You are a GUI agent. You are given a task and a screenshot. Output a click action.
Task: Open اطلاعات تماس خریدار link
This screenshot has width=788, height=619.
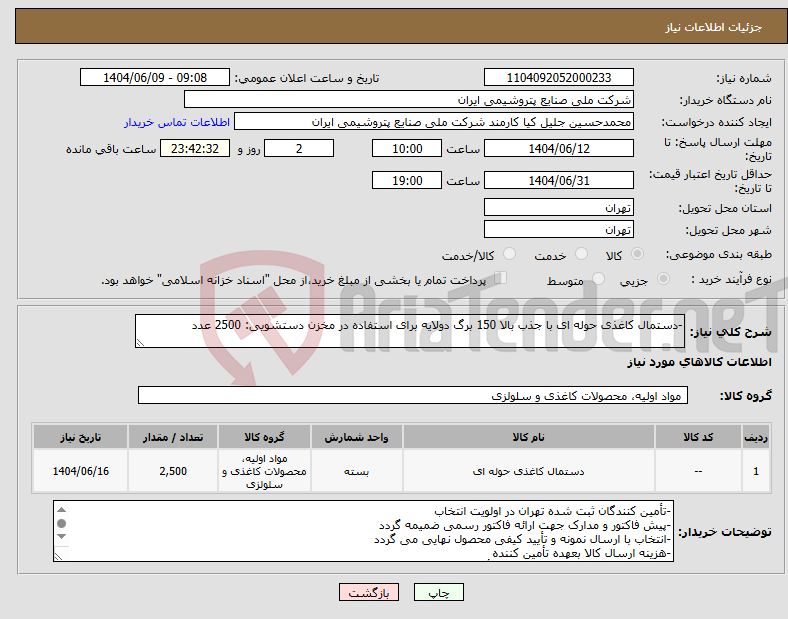coord(177,122)
